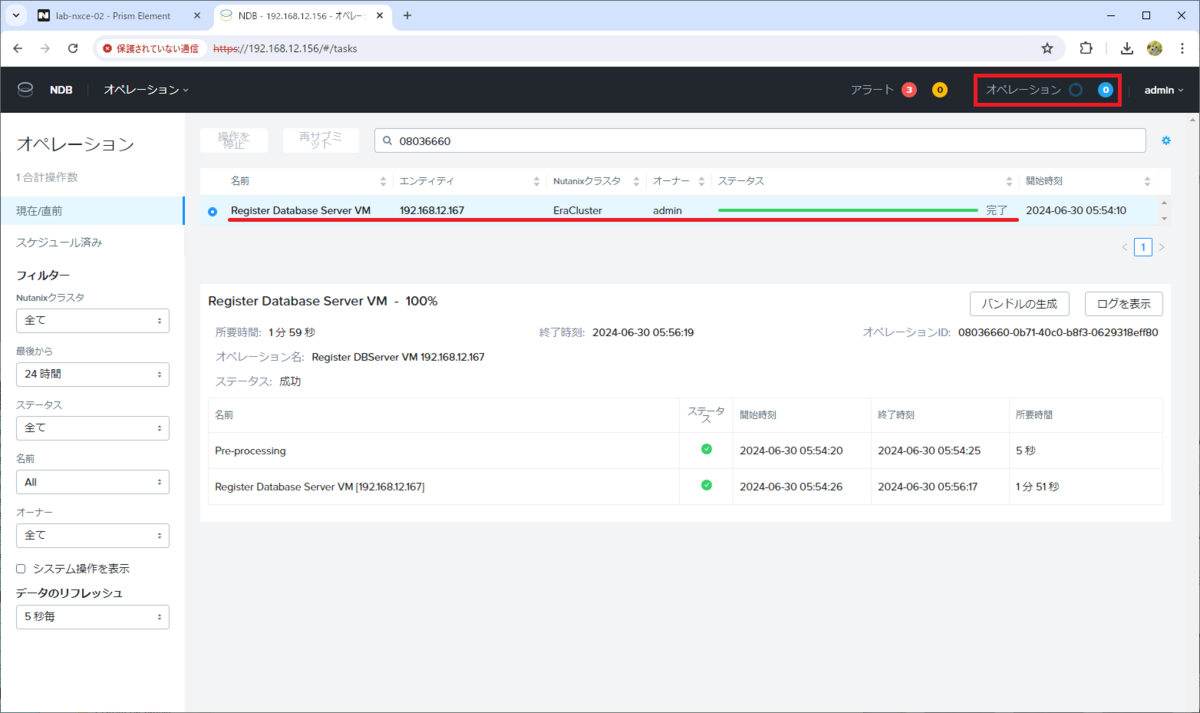Open the admin user menu
The height and width of the screenshot is (713, 1200).
[x=1164, y=90]
